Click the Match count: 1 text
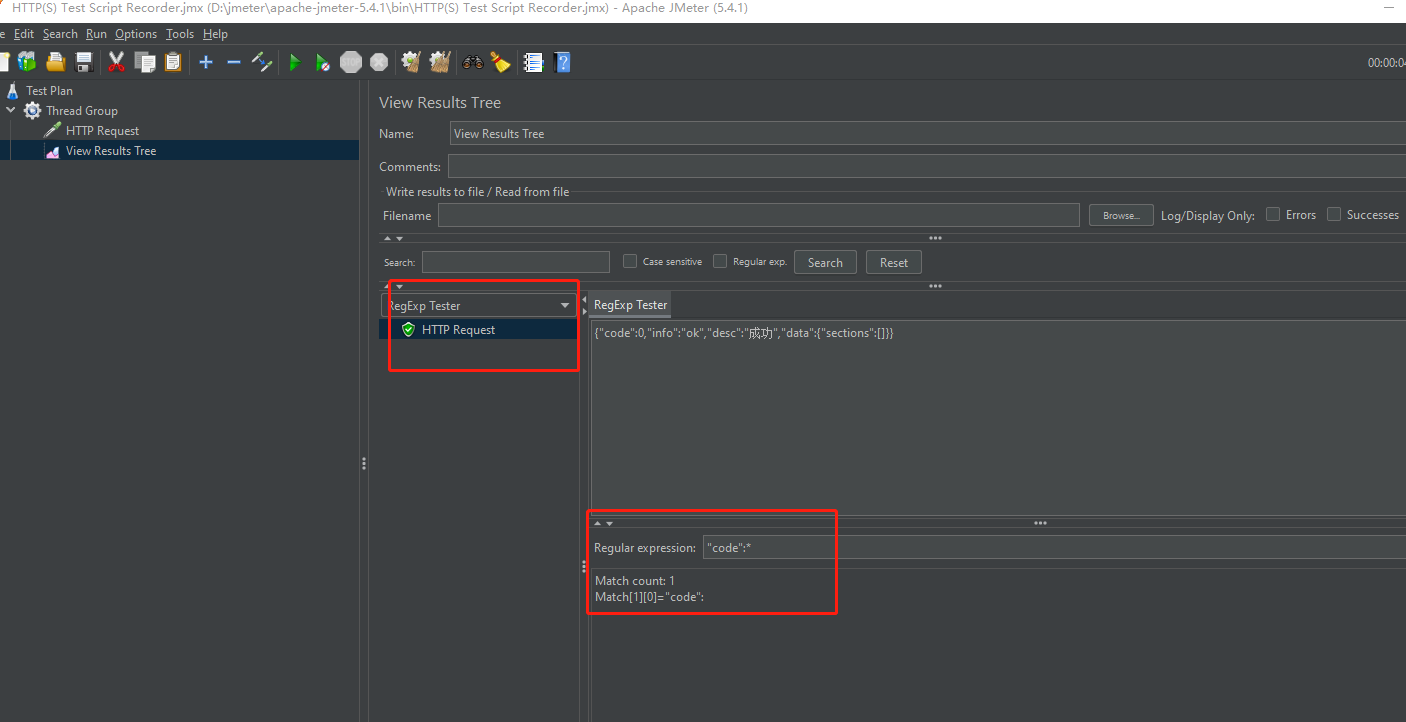 pyautogui.click(x=635, y=581)
